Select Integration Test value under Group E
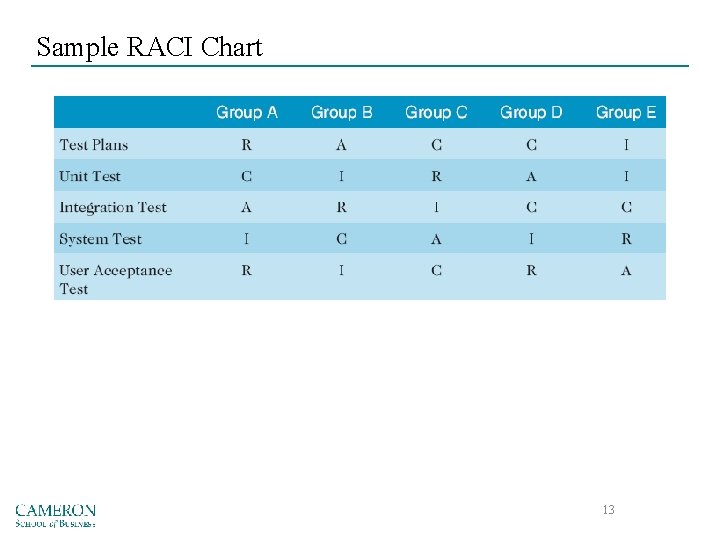Viewport: 720px width, 540px height. click(626, 208)
